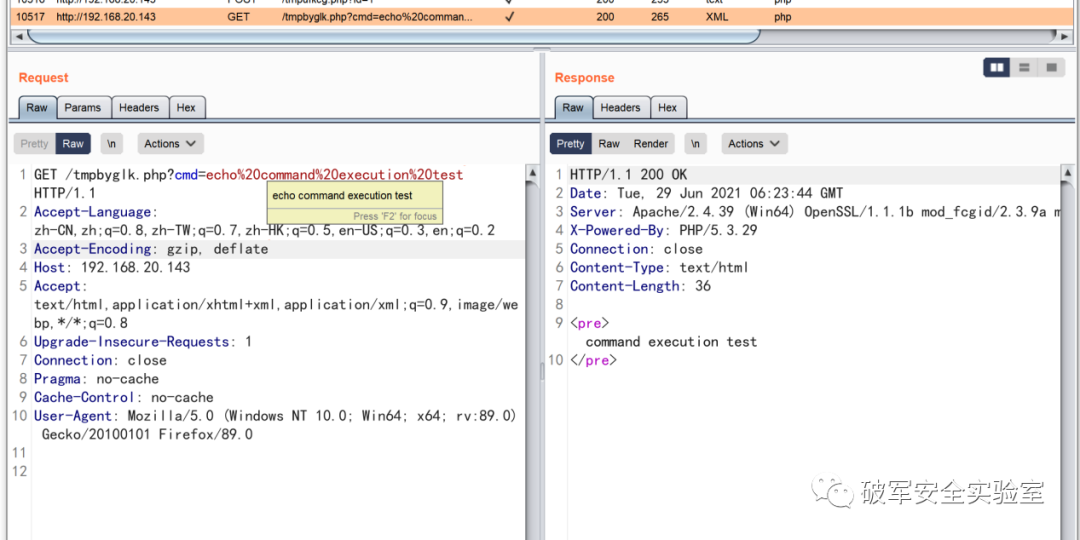Toggle \n non-printing characters in Request

[x=112, y=143]
